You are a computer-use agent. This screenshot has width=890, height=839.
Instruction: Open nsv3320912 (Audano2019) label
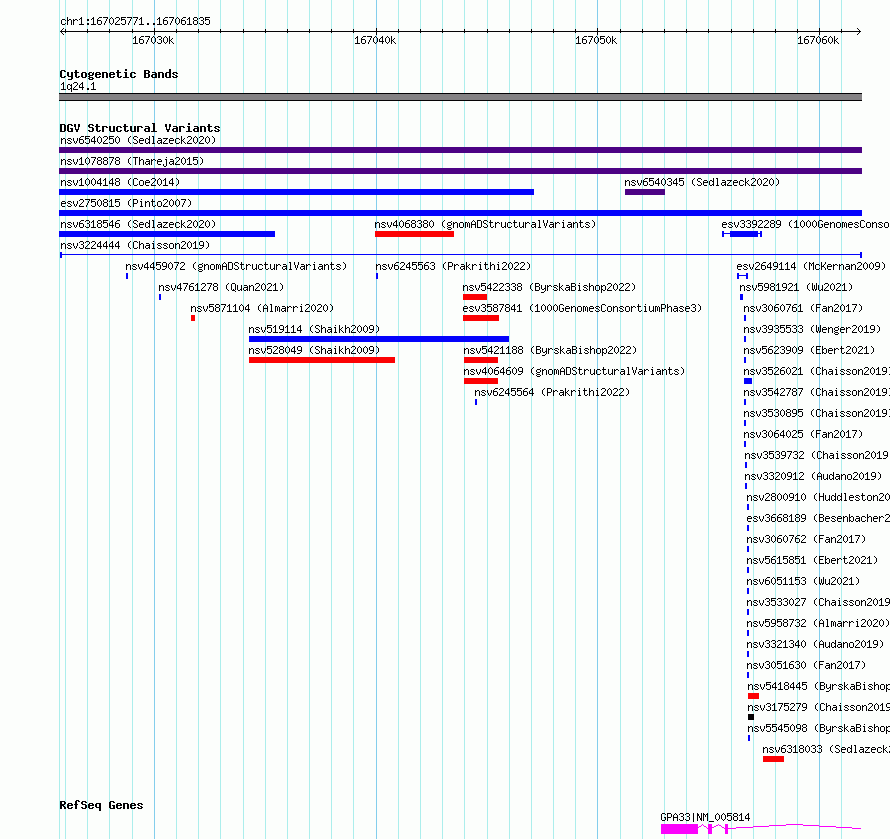[x=813, y=476]
